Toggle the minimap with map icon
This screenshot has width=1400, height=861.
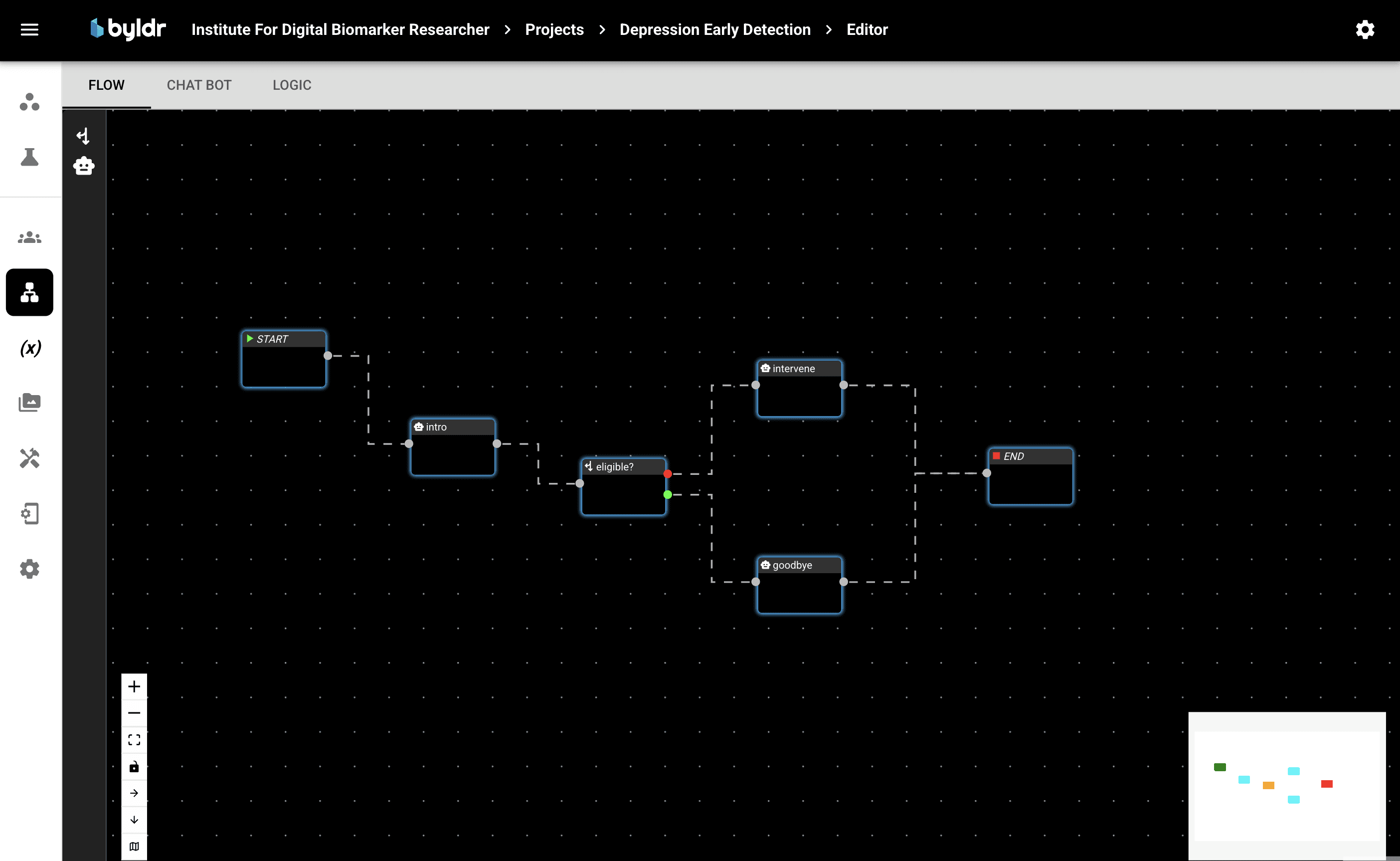pyautogui.click(x=134, y=847)
